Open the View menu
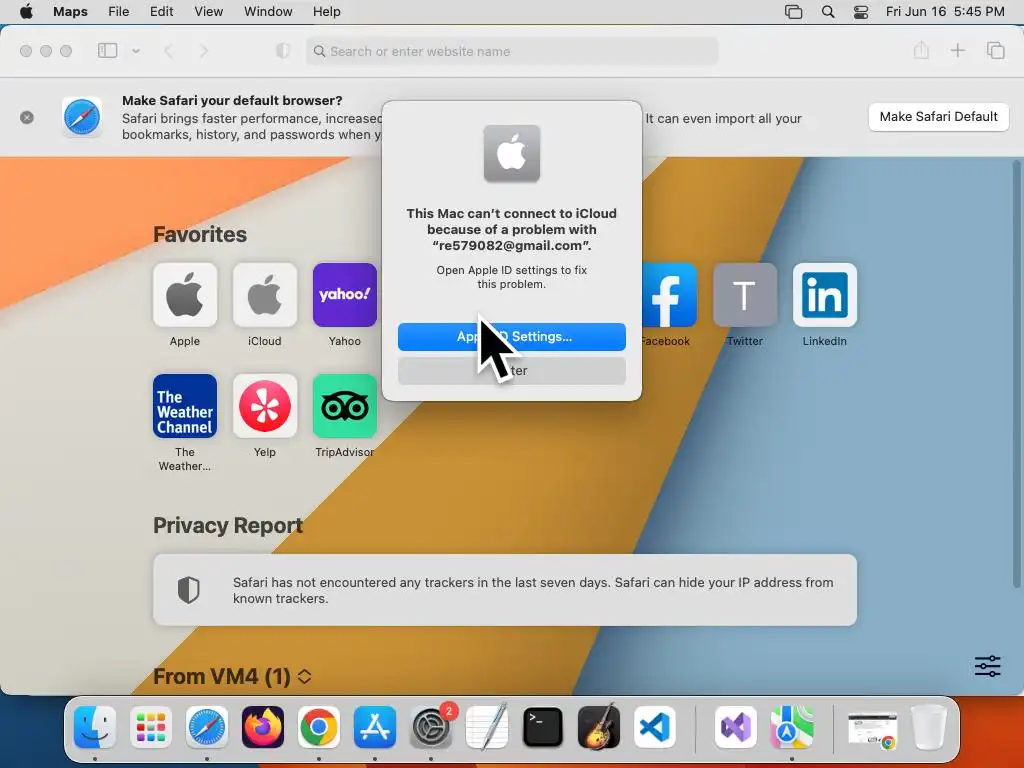The image size is (1024, 768). click(208, 12)
